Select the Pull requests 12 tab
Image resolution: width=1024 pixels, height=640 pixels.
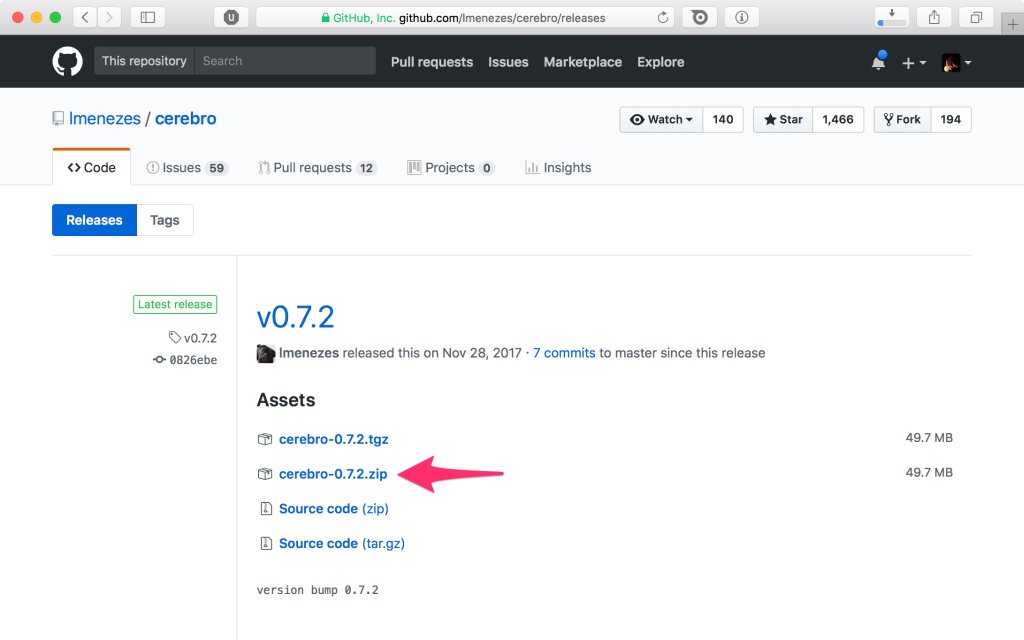(x=317, y=168)
